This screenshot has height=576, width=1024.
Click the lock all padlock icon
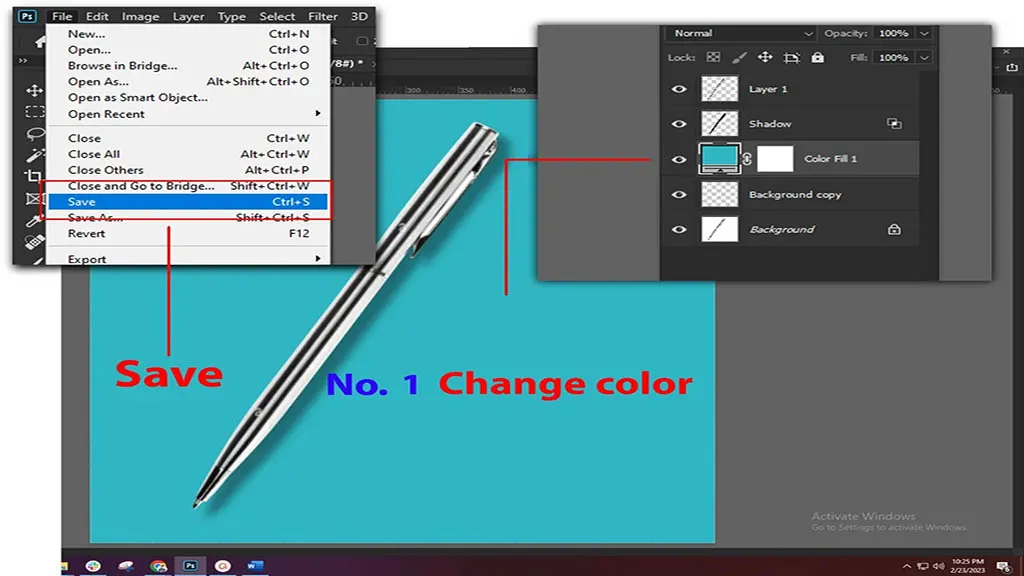tap(818, 57)
